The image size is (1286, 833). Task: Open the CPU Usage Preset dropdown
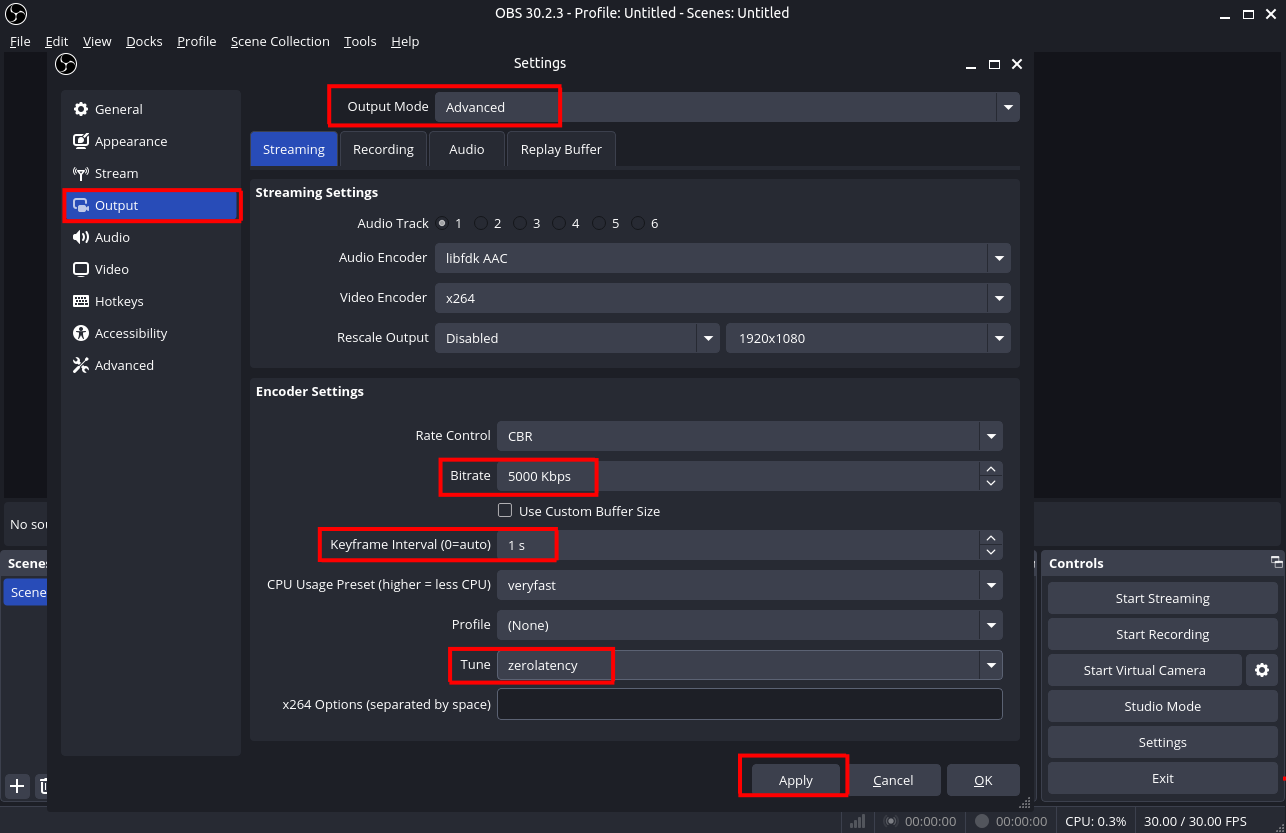click(x=991, y=585)
